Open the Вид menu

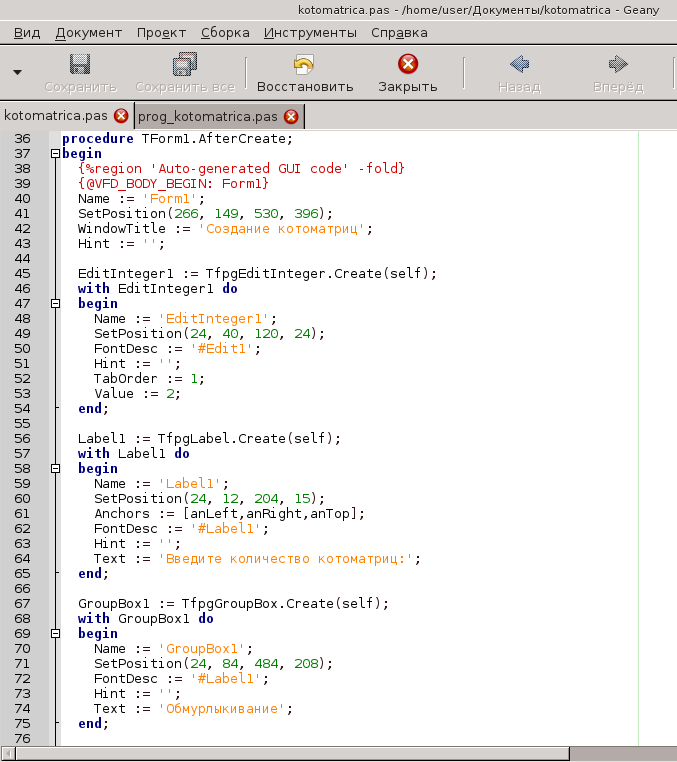[x=28, y=32]
